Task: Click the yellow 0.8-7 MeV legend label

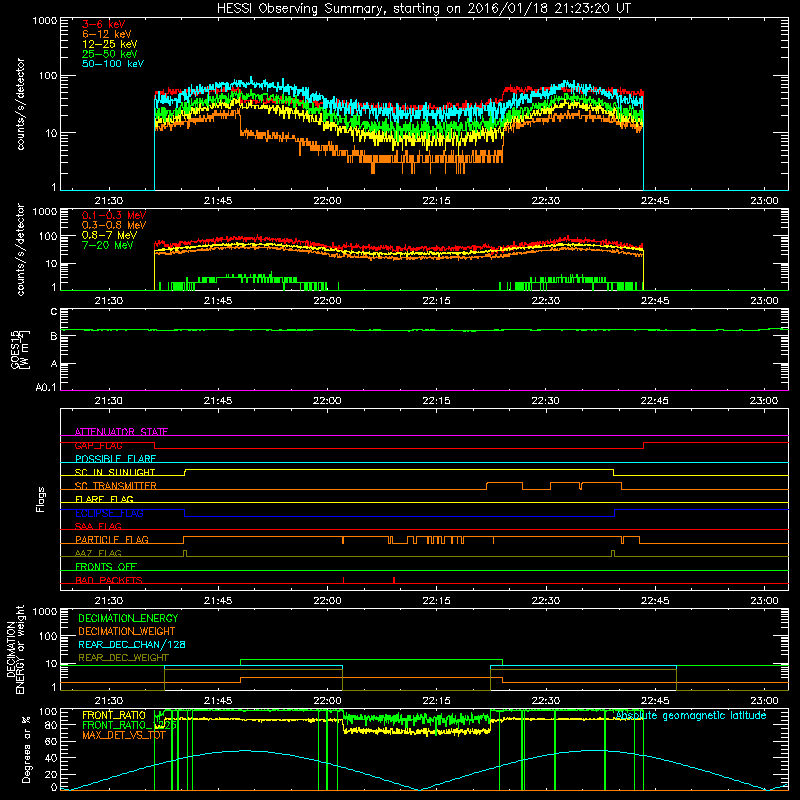Action: tap(109, 235)
